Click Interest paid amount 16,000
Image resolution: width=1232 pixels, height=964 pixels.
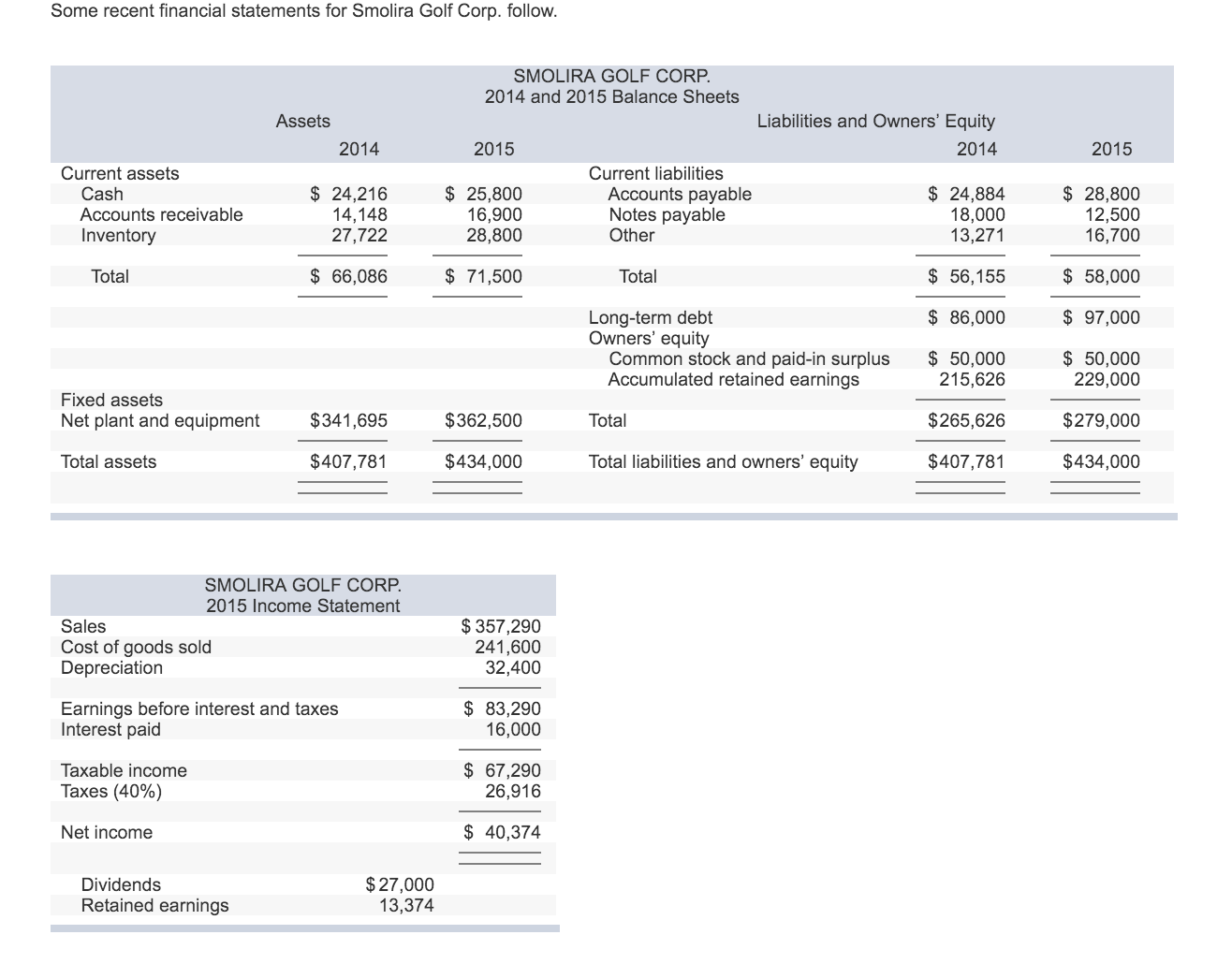tap(513, 729)
